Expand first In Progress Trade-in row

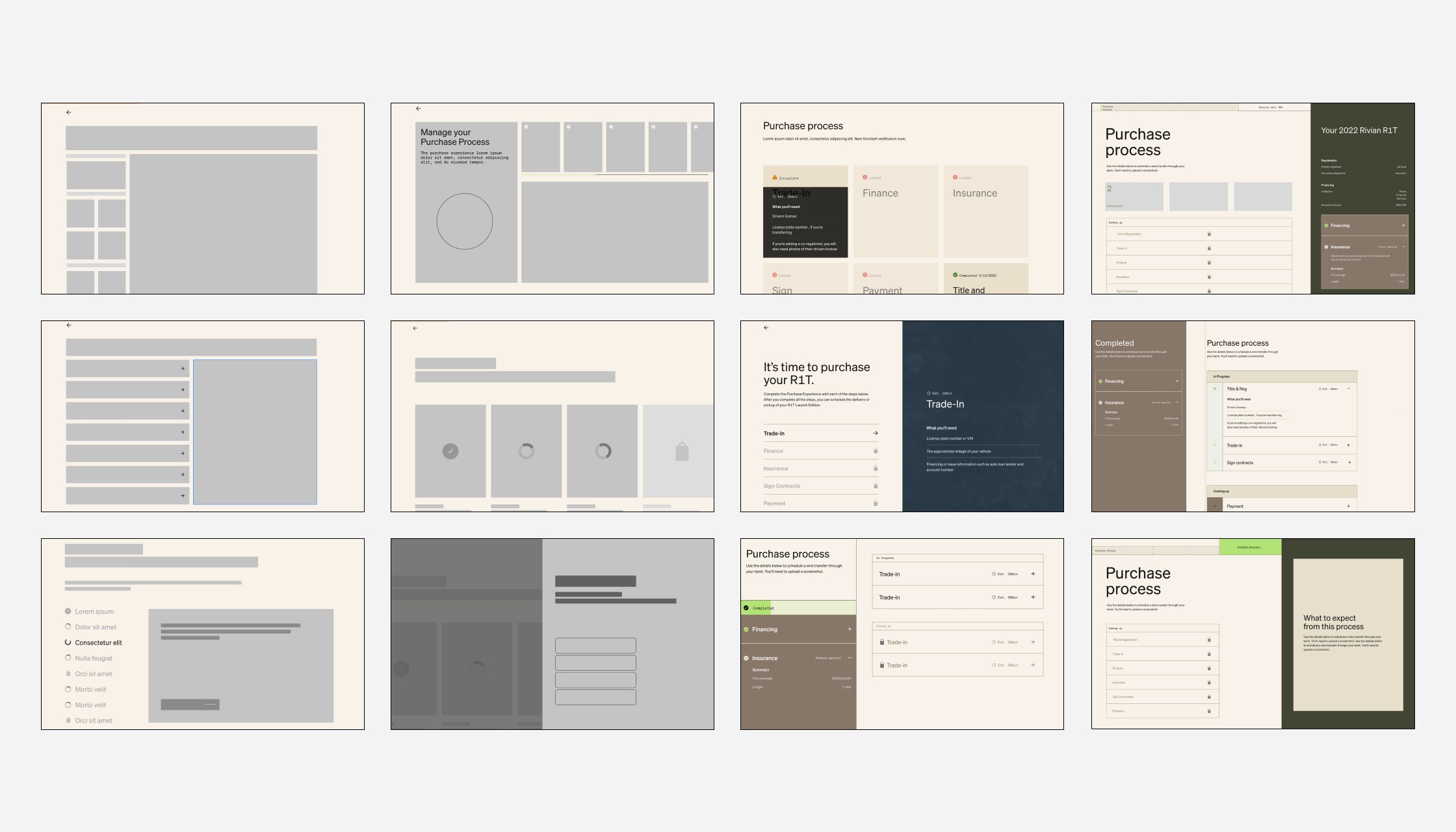pyautogui.click(x=1033, y=574)
